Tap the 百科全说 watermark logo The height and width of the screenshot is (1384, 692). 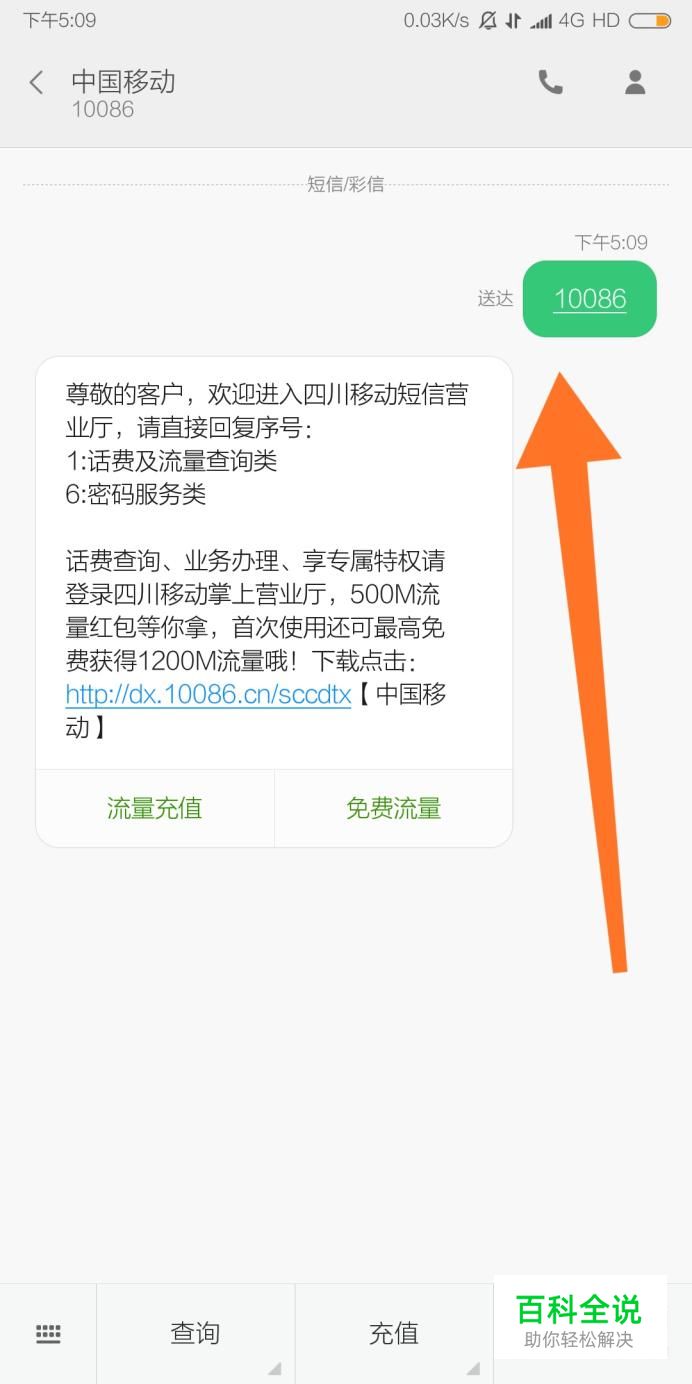click(579, 1318)
